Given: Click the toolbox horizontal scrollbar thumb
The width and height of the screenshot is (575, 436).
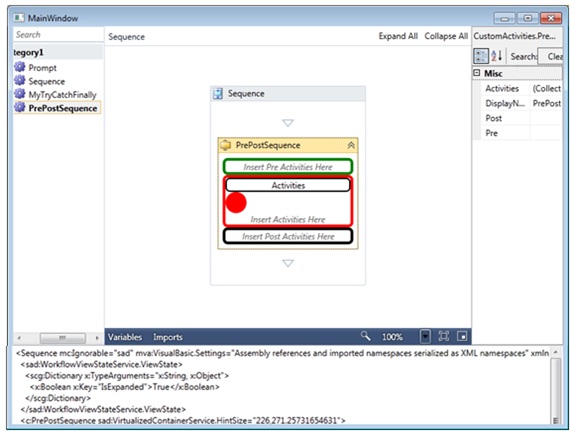Looking at the screenshot, I should point(62,338).
